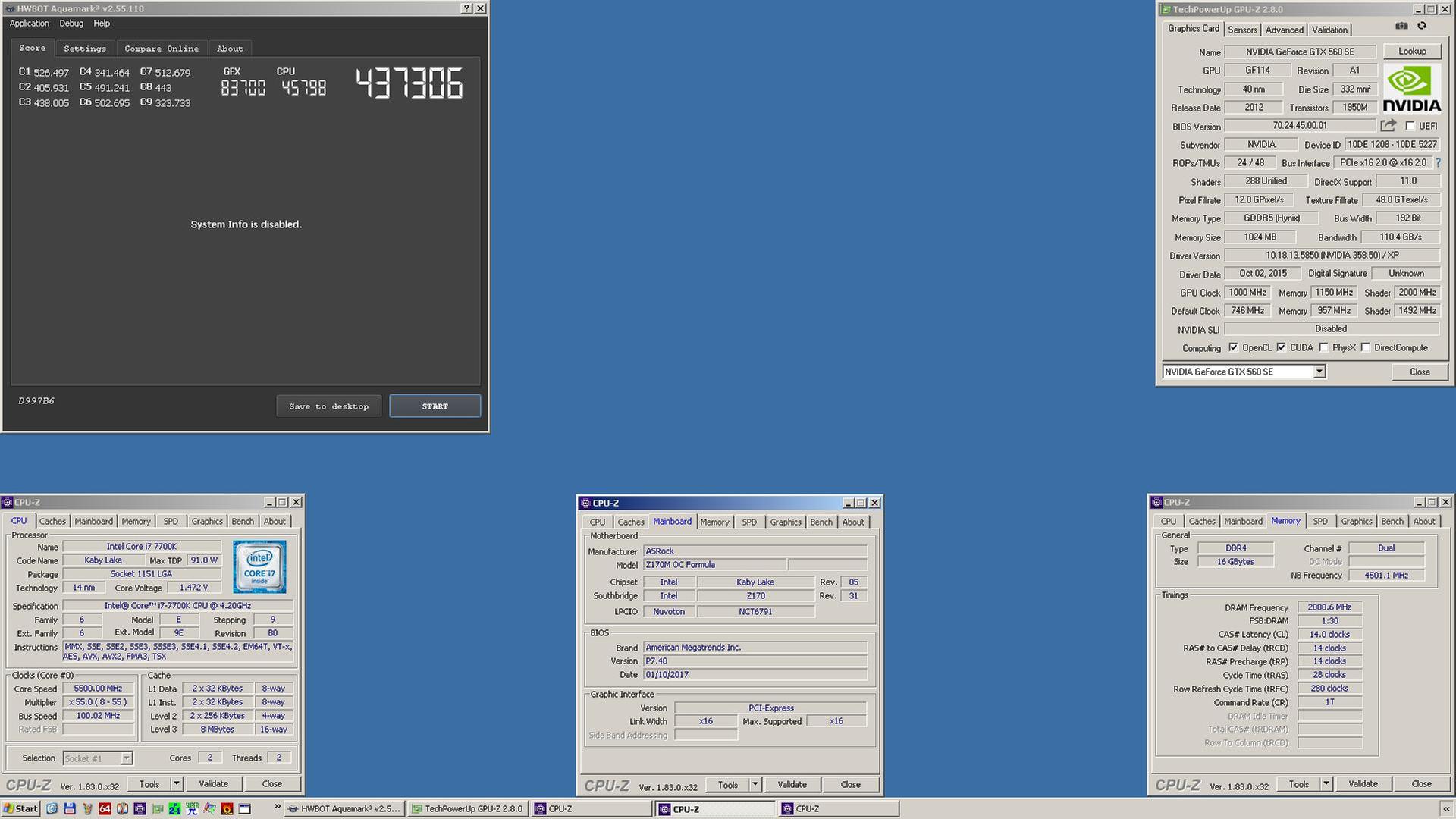Click the floppy disk quick launch icon

(70, 808)
